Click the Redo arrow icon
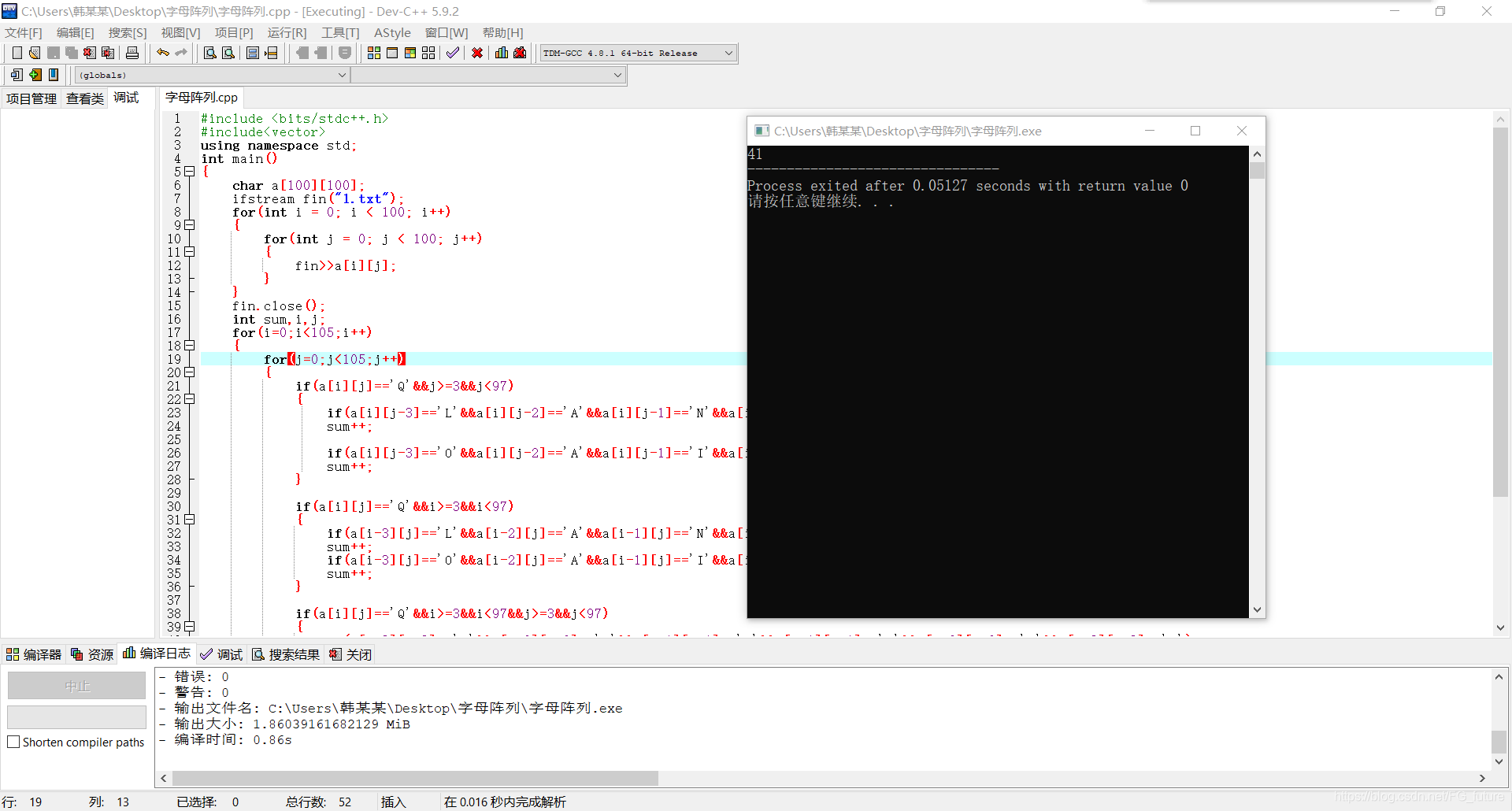Image resolution: width=1512 pixels, height=811 pixels. coord(181,53)
